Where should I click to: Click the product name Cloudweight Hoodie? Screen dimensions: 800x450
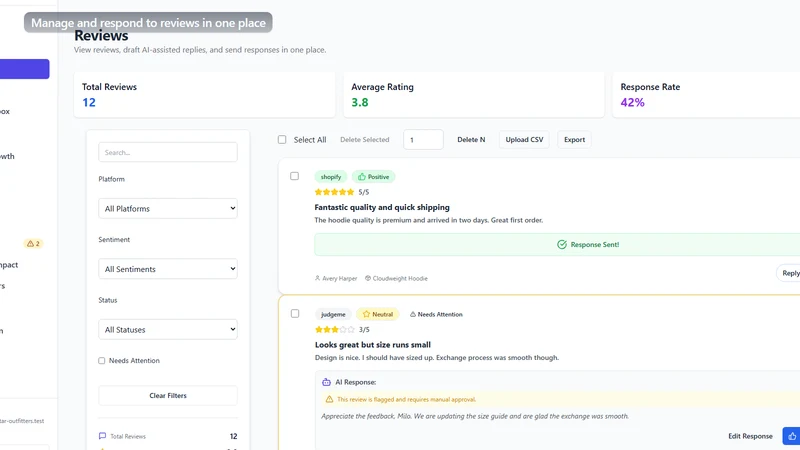(400, 279)
